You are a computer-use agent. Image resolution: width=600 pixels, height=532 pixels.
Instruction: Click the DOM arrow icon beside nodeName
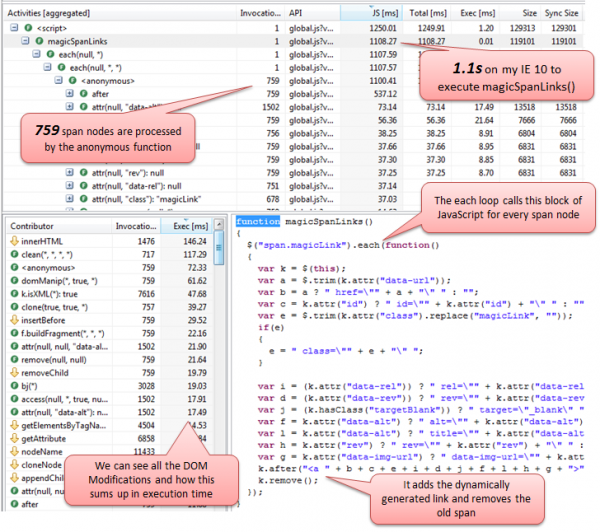(x=14, y=452)
